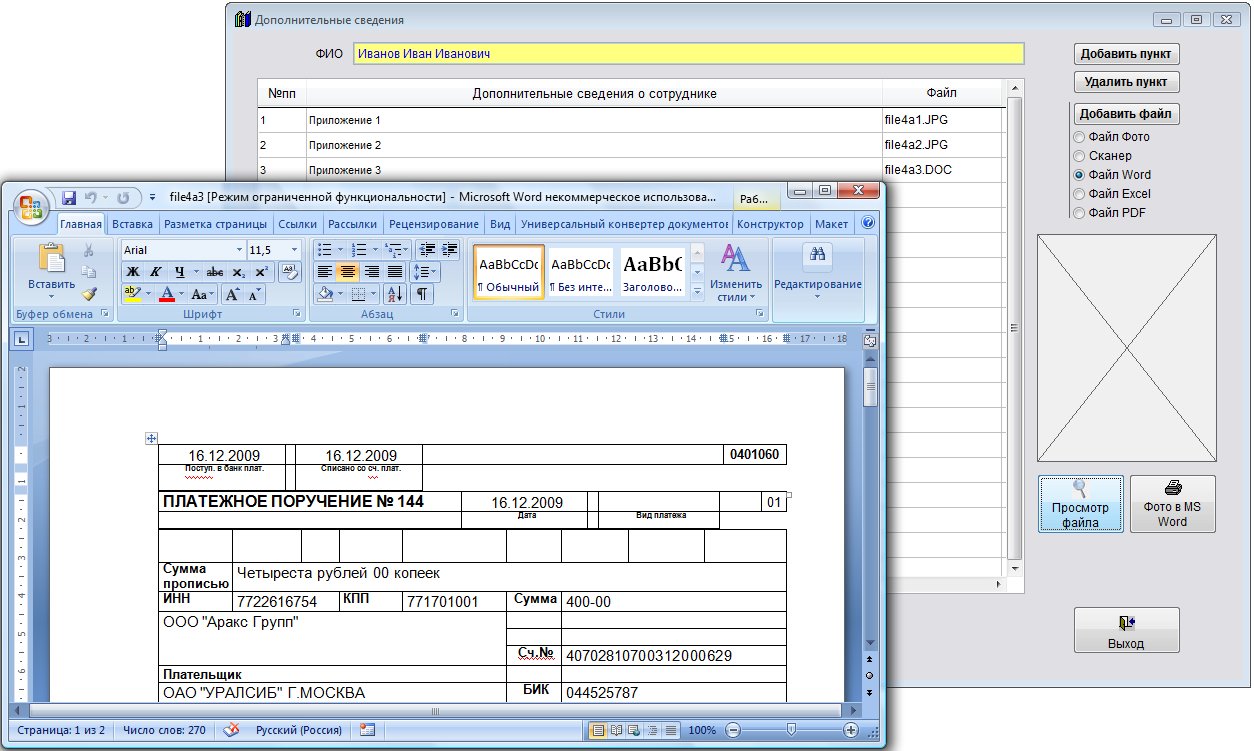Click the Выход exit button
Viewport: 1254px width, 751px height.
tap(1126, 630)
